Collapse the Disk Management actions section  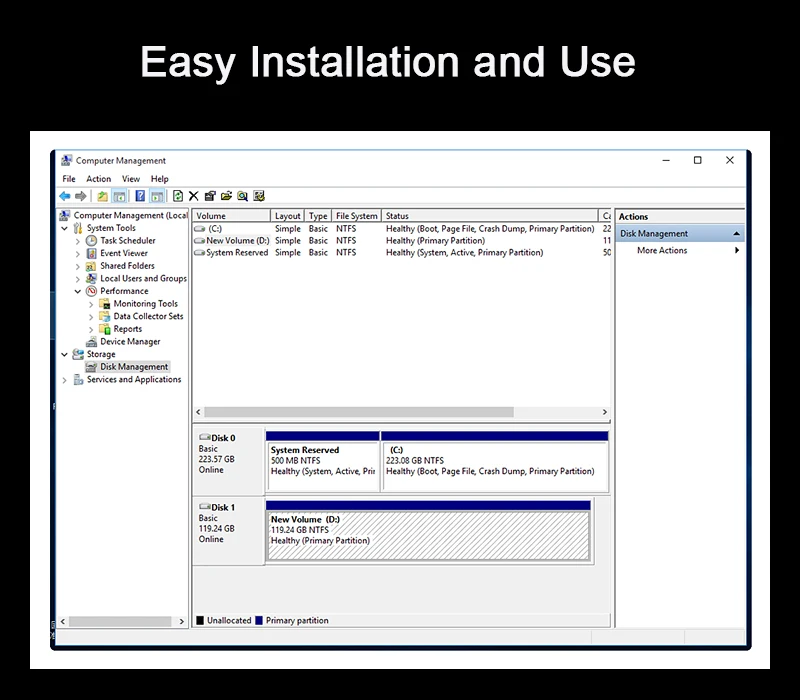coord(737,234)
